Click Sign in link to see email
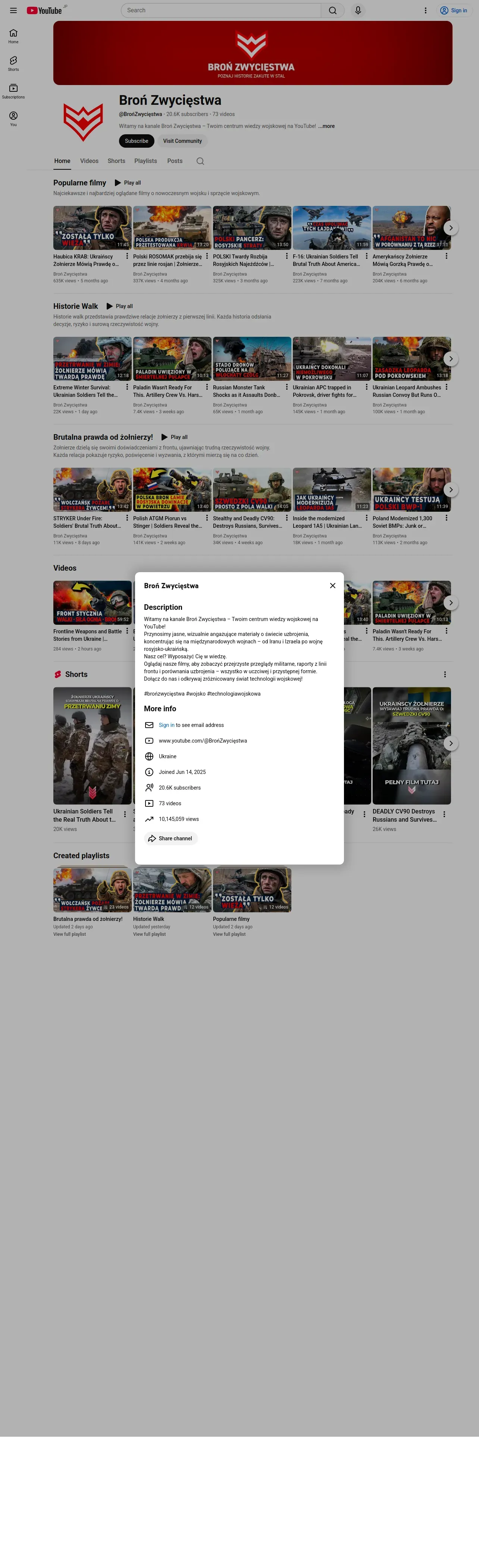Viewport: 479px width, 1568px height. pos(166,725)
